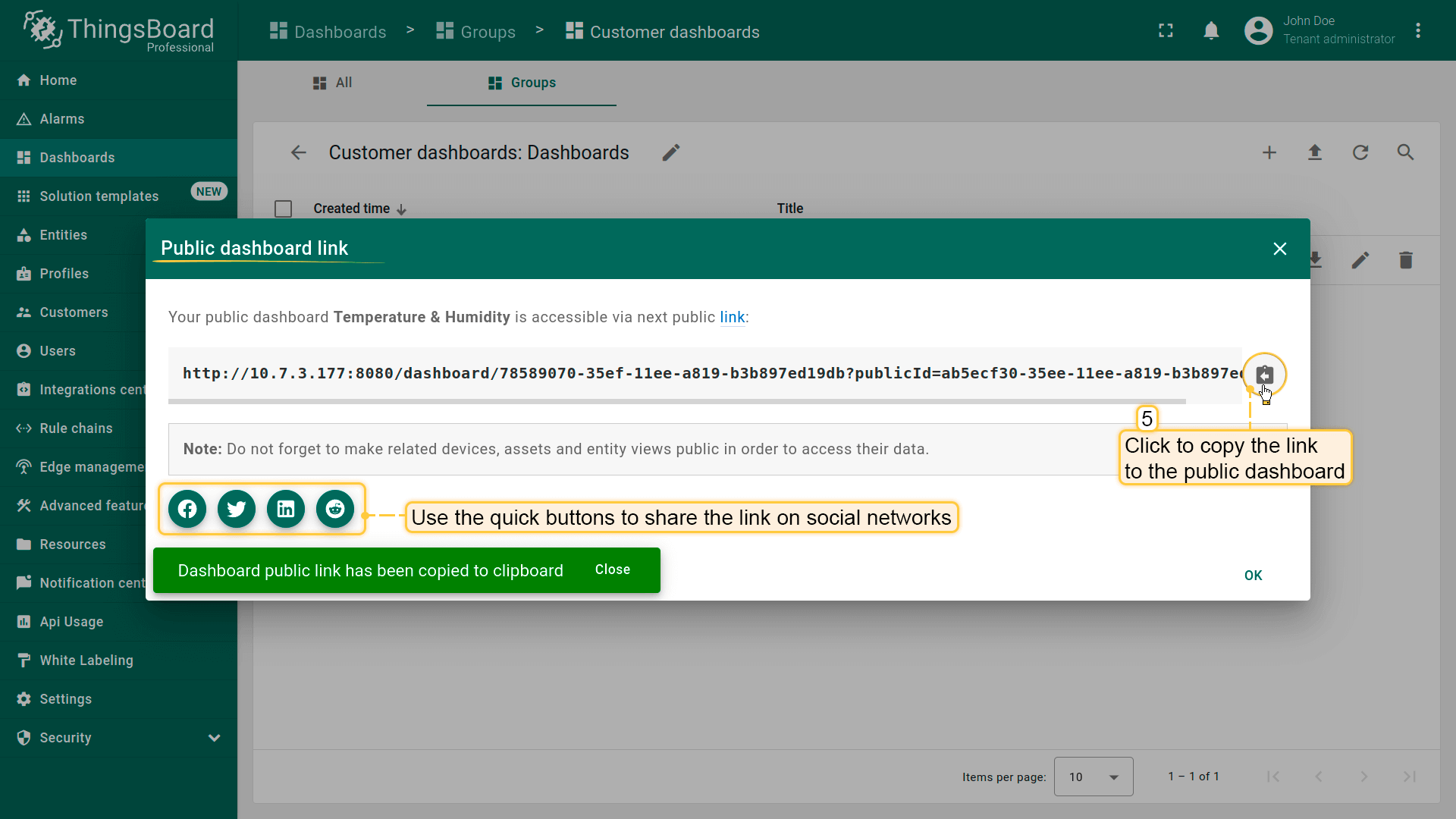
Task: Share the link on LinkedIn
Action: [286, 509]
